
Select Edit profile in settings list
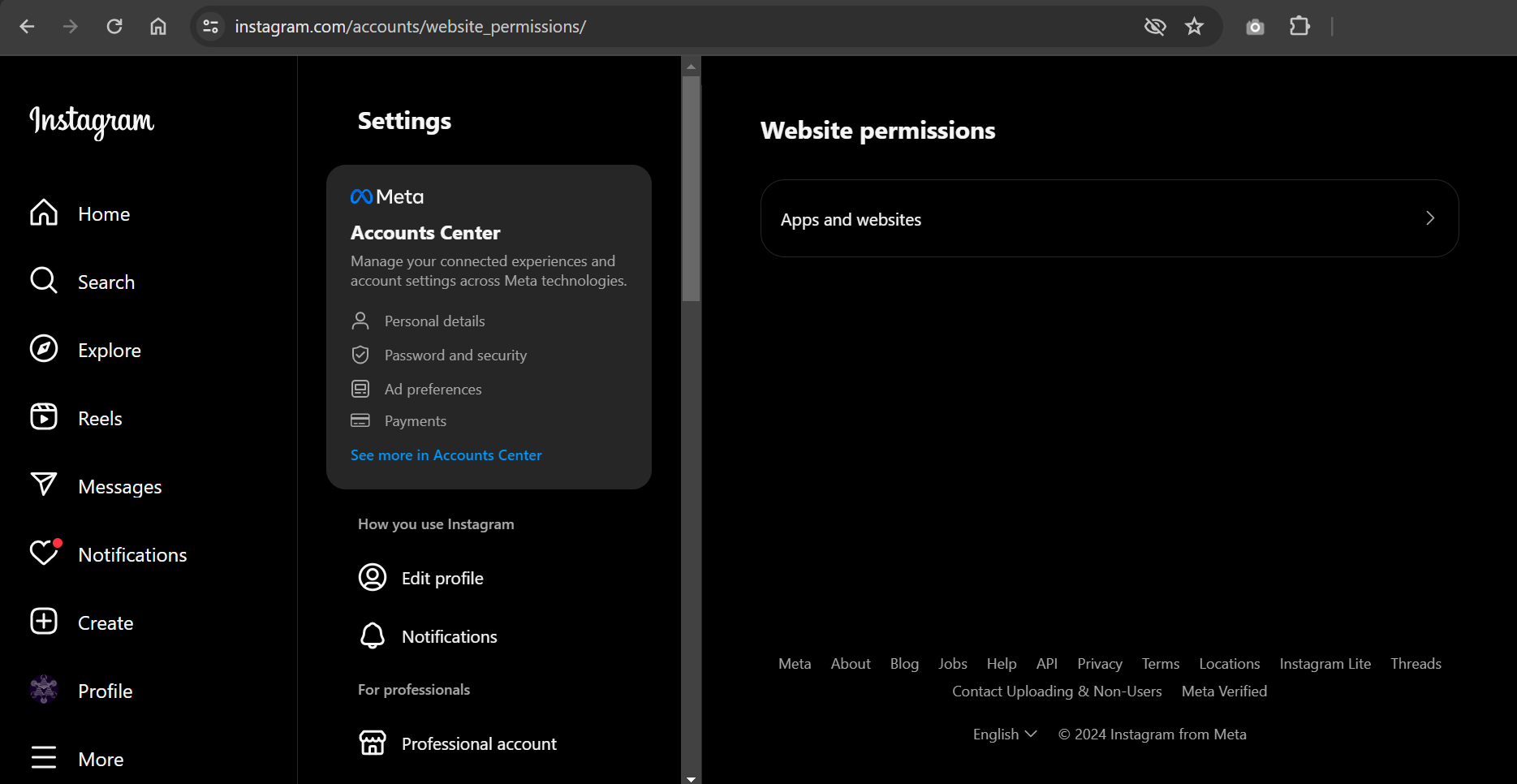click(442, 579)
